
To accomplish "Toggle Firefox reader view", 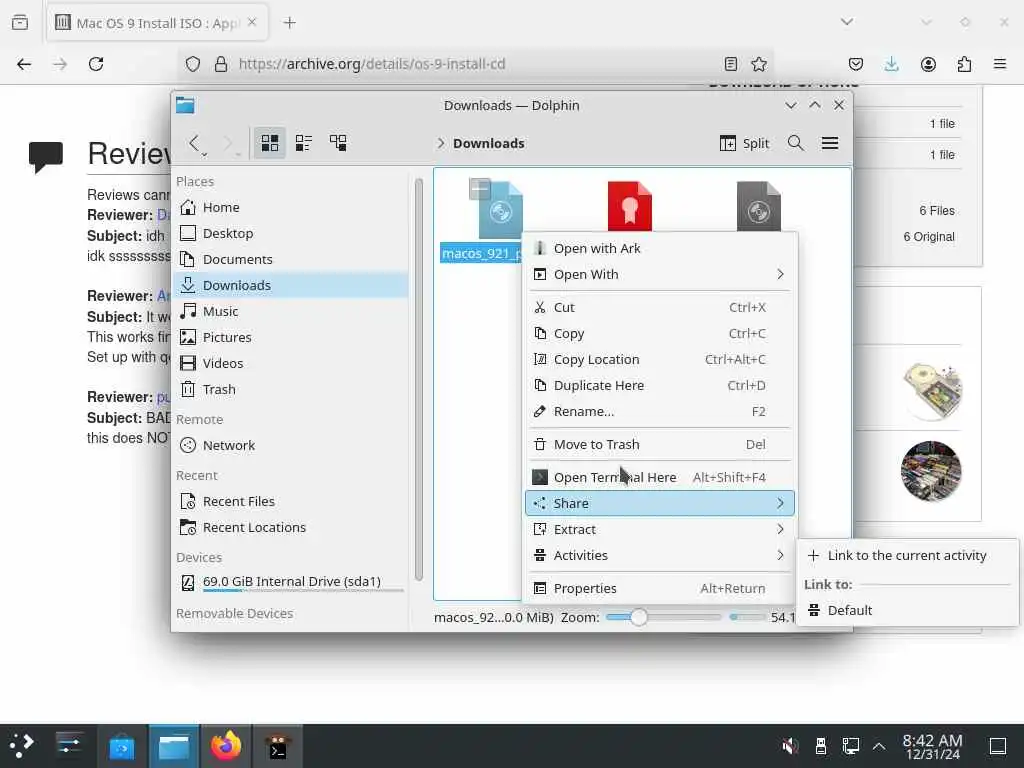I will (x=731, y=64).
